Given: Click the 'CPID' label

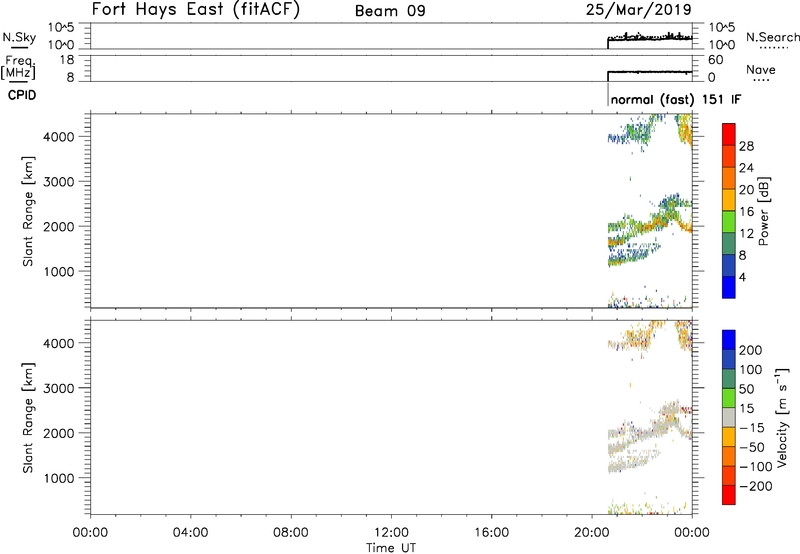Looking at the screenshot, I should tap(22, 95).
